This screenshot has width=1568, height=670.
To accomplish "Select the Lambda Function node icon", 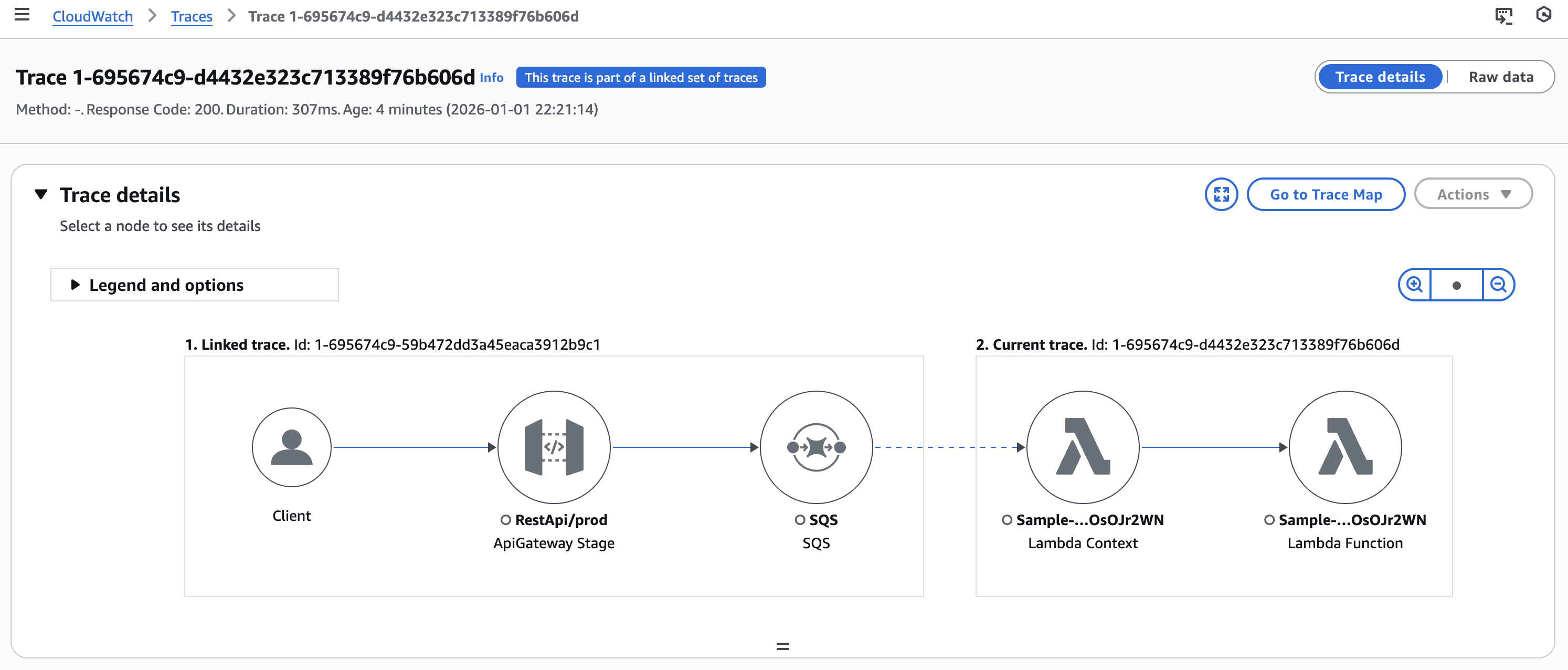I will (x=1344, y=447).
